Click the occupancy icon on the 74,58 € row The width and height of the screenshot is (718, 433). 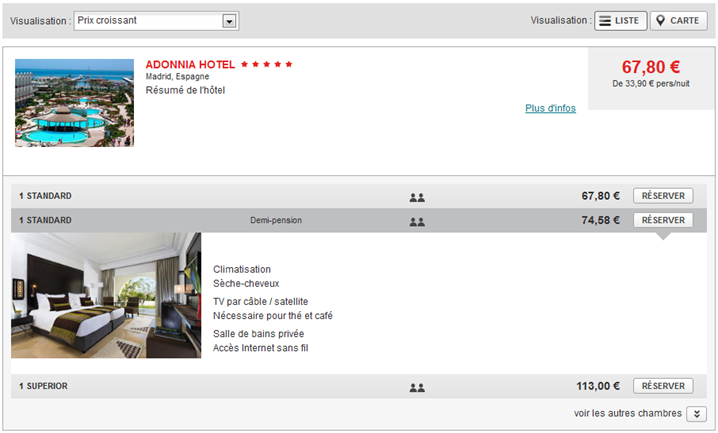pyautogui.click(x=417, y=221)
